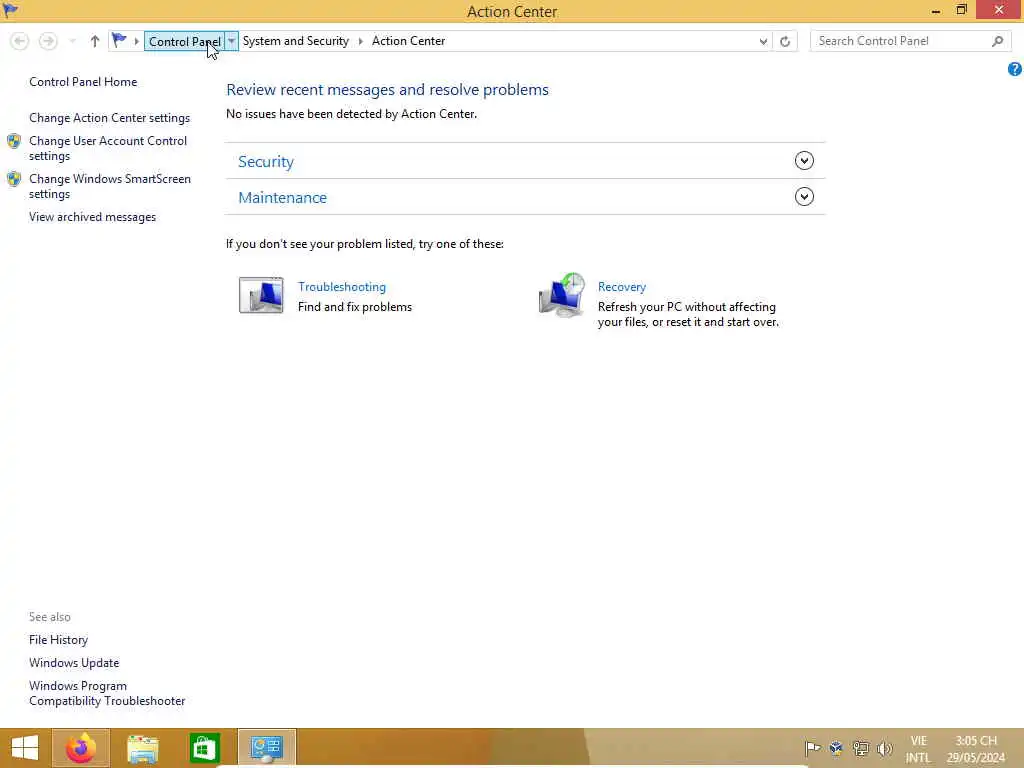Go up one level with the Up arrow
This screenshot has height=768, width=1024.
(95, 41)
